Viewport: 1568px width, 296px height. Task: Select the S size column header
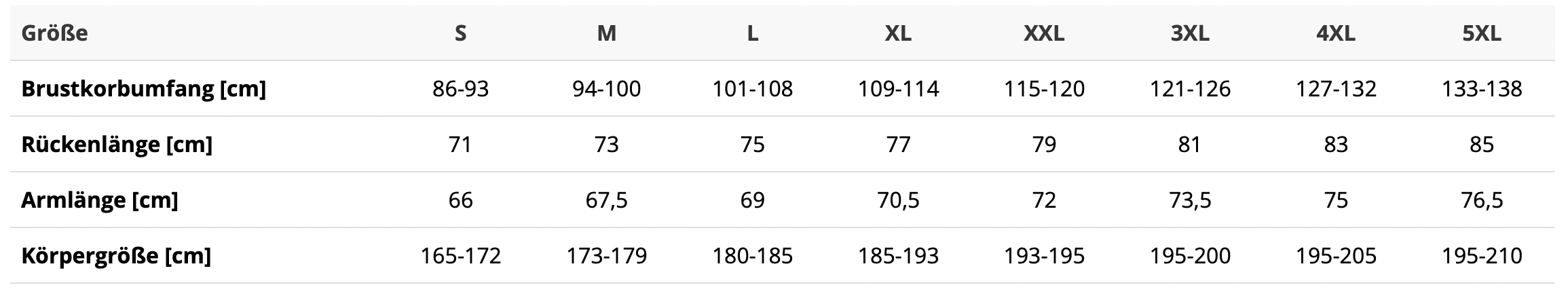460,33
